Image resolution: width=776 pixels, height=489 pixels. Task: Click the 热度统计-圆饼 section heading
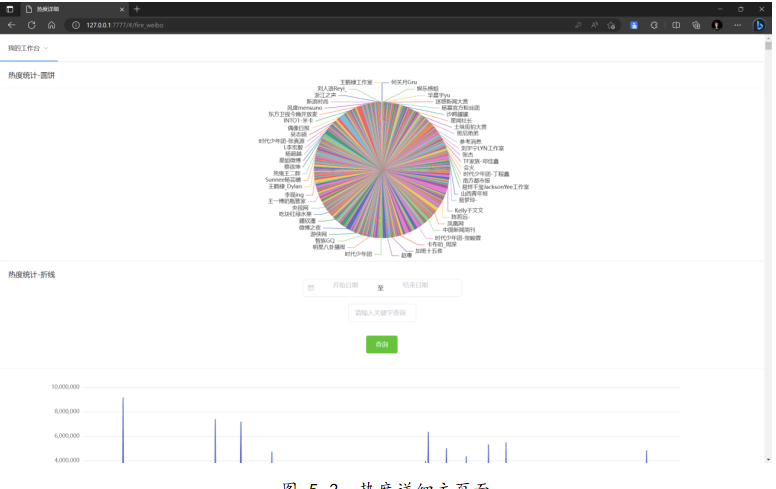(x=32, y=76)
